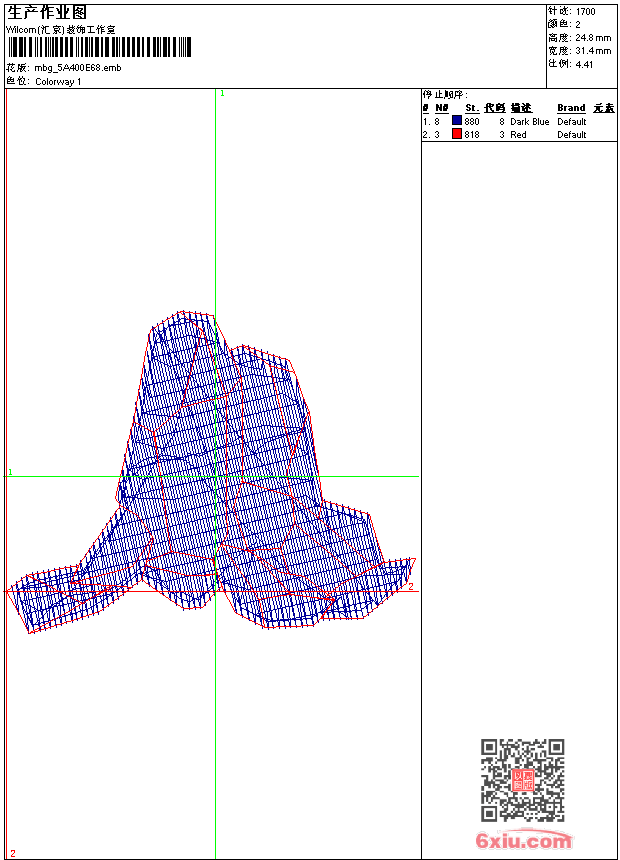Click thread code 880 in stop sequence
Image resolution: width=620 pixels, height=860 pixels.
tap(472, 122)
